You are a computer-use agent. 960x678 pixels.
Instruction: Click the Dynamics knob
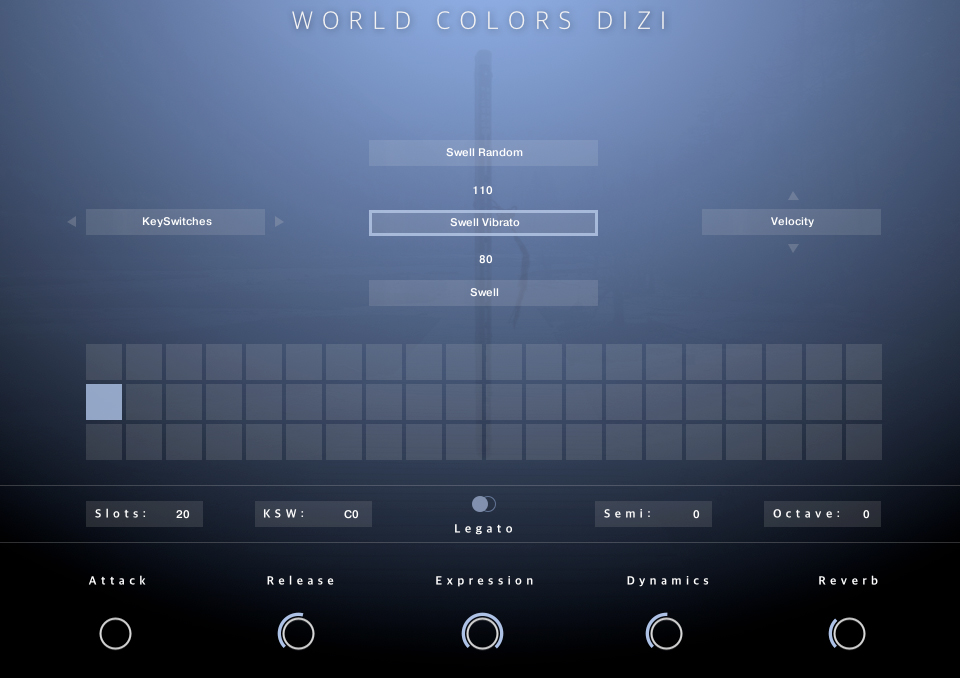(665, 633)
